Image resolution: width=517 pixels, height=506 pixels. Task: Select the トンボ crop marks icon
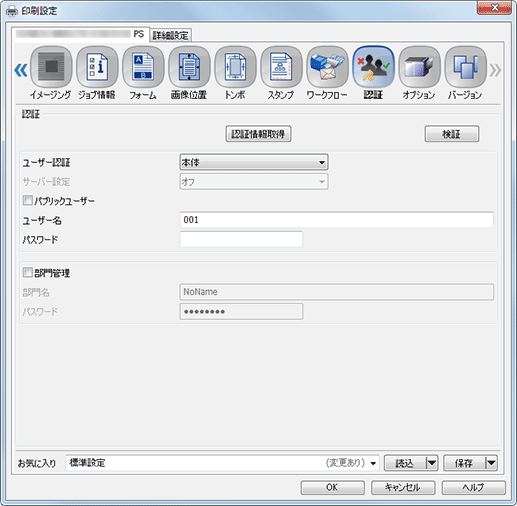pos(235,67)
